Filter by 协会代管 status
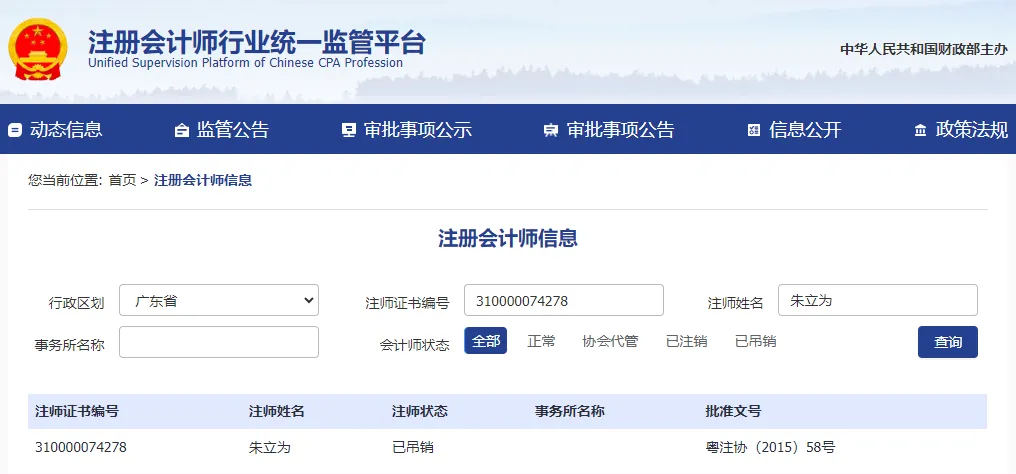1016x474 pixels. 610,341
